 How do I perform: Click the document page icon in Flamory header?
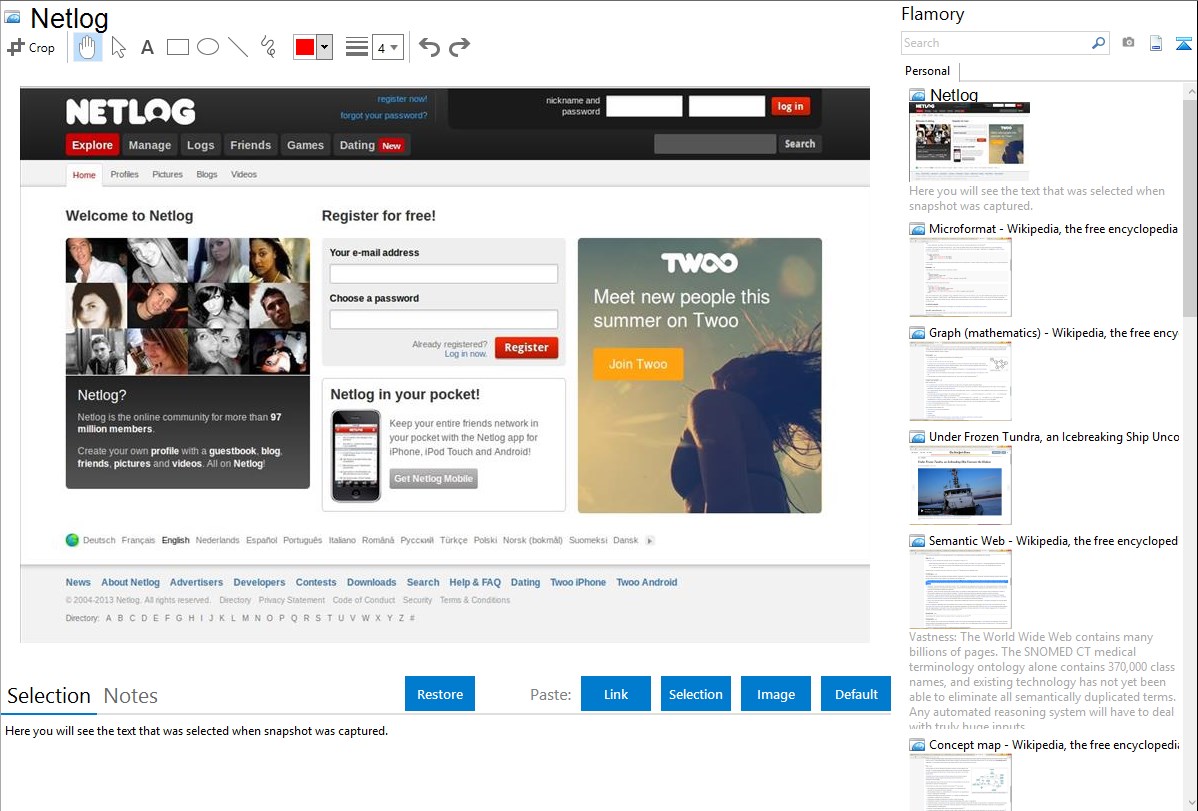click(x=1156, y=43)
